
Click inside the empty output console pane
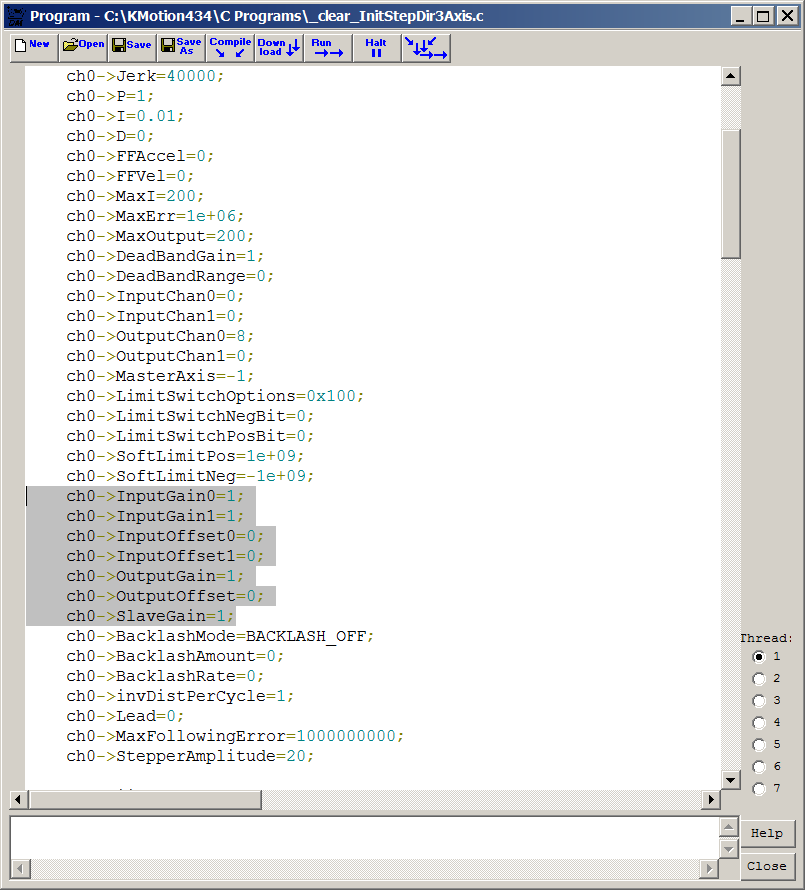[x=364, y=838]
